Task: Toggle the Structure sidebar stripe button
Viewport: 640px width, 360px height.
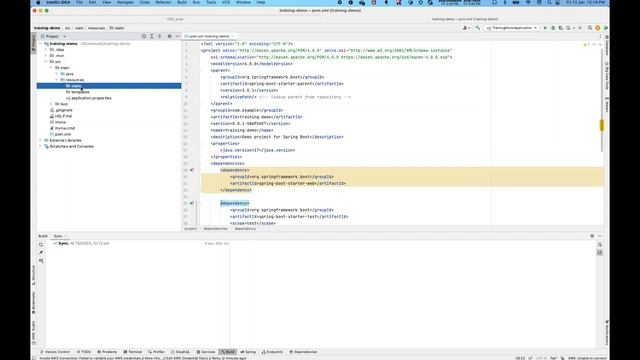Action: [x=33, y=276]
